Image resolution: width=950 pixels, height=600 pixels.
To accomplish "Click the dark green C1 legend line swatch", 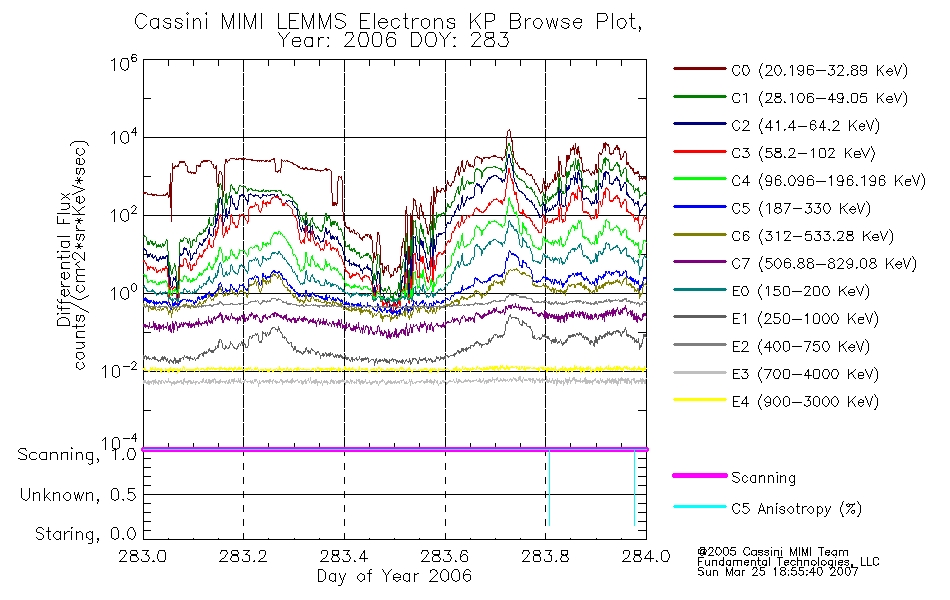I will click(700, 96).
